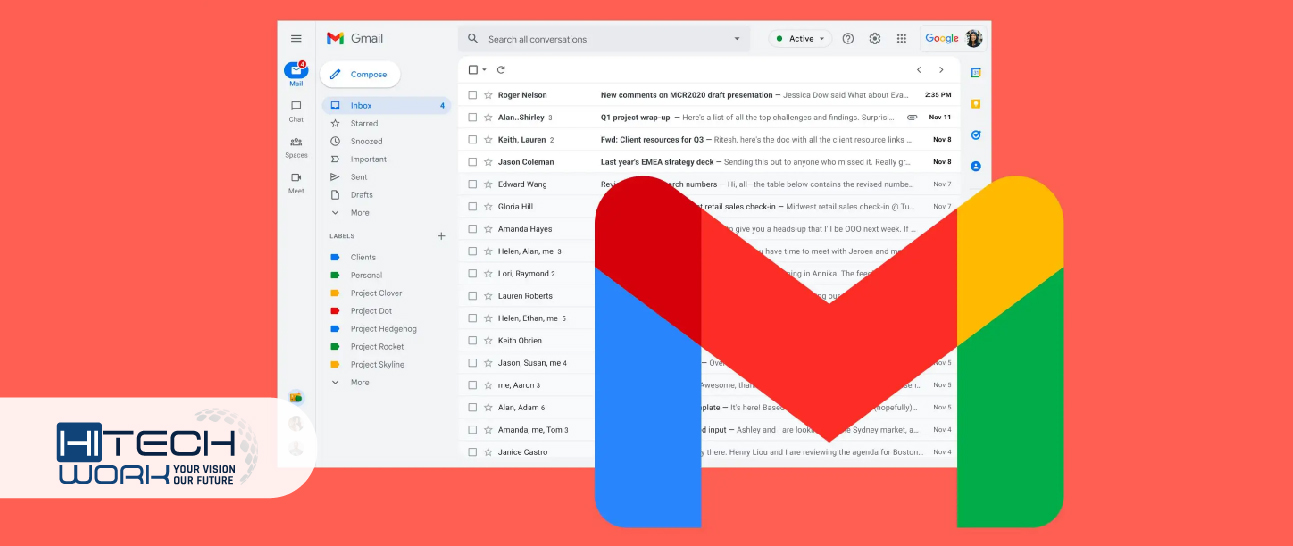Open the Chat section in left rail
The width and height of the screenshot is (1293, 546).
tap(296, 110)
